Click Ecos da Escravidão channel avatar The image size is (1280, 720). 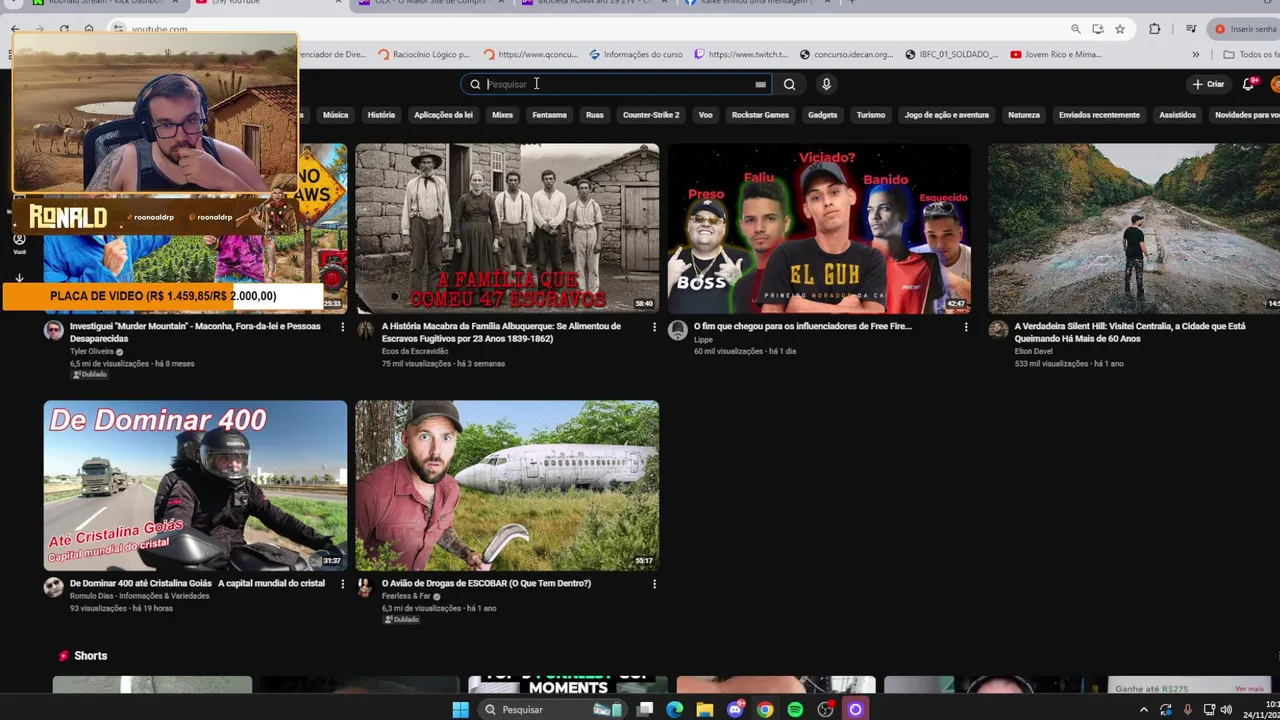click(366, 330)
